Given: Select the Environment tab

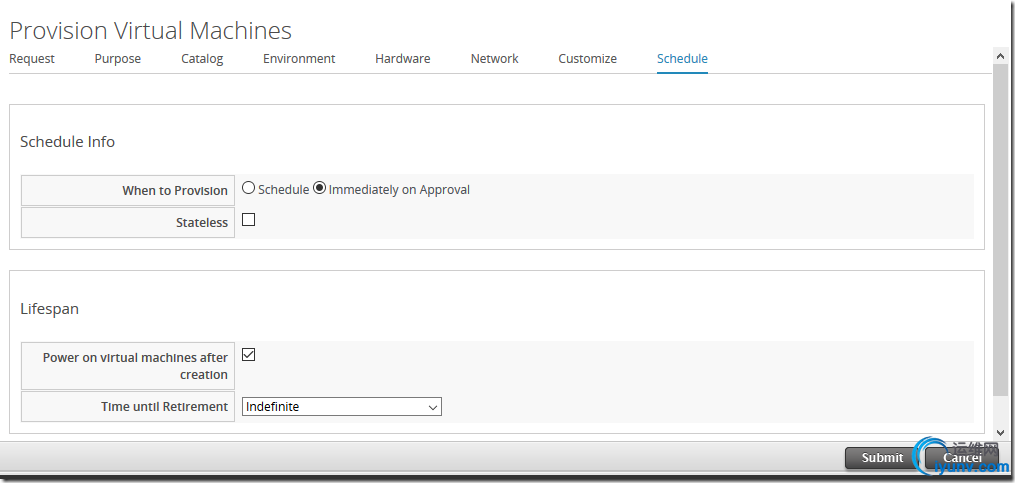Looking at the screenshot, I should (x=299, y=59).
